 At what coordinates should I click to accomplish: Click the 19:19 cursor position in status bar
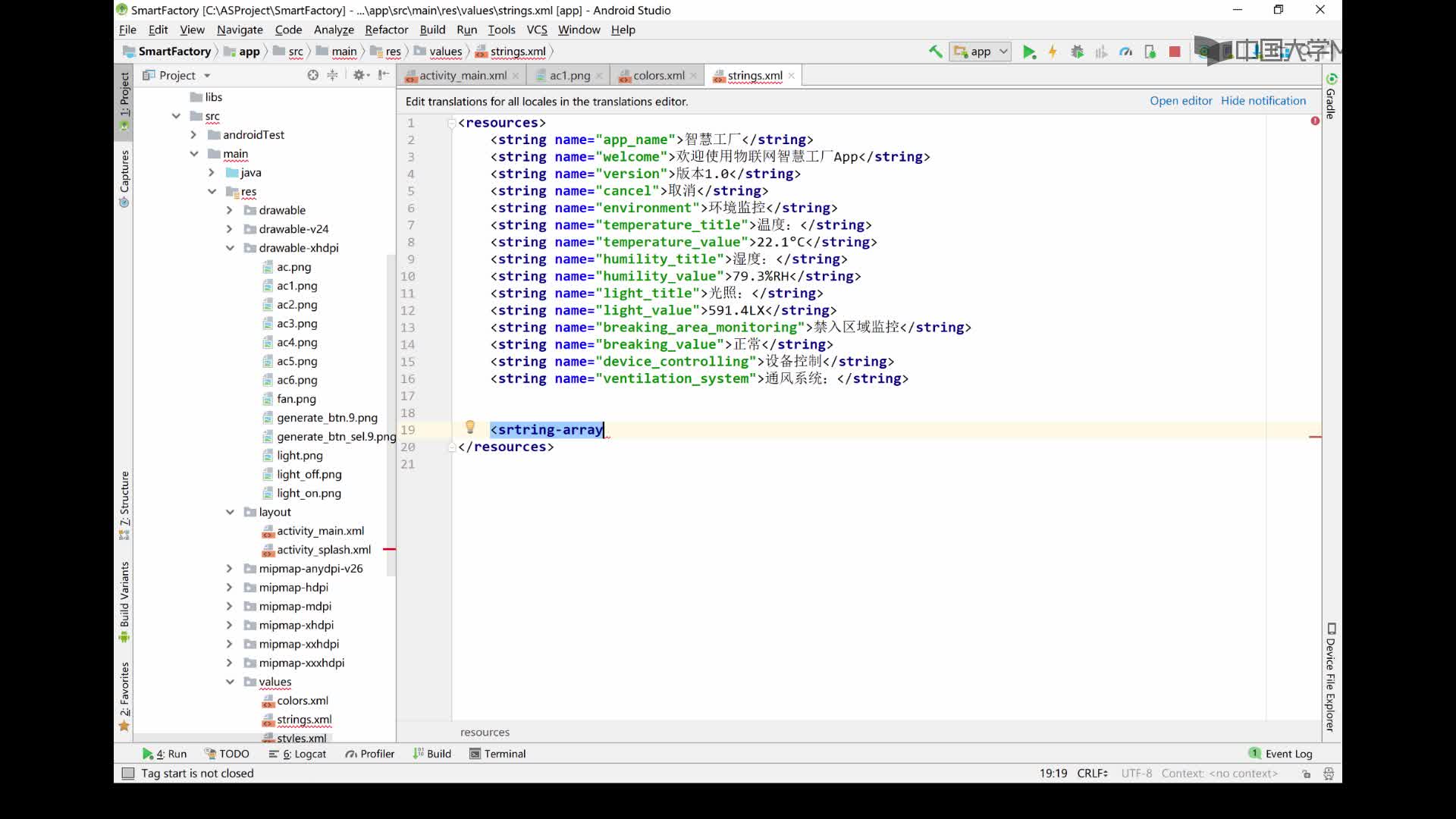tap(1053, 773)
